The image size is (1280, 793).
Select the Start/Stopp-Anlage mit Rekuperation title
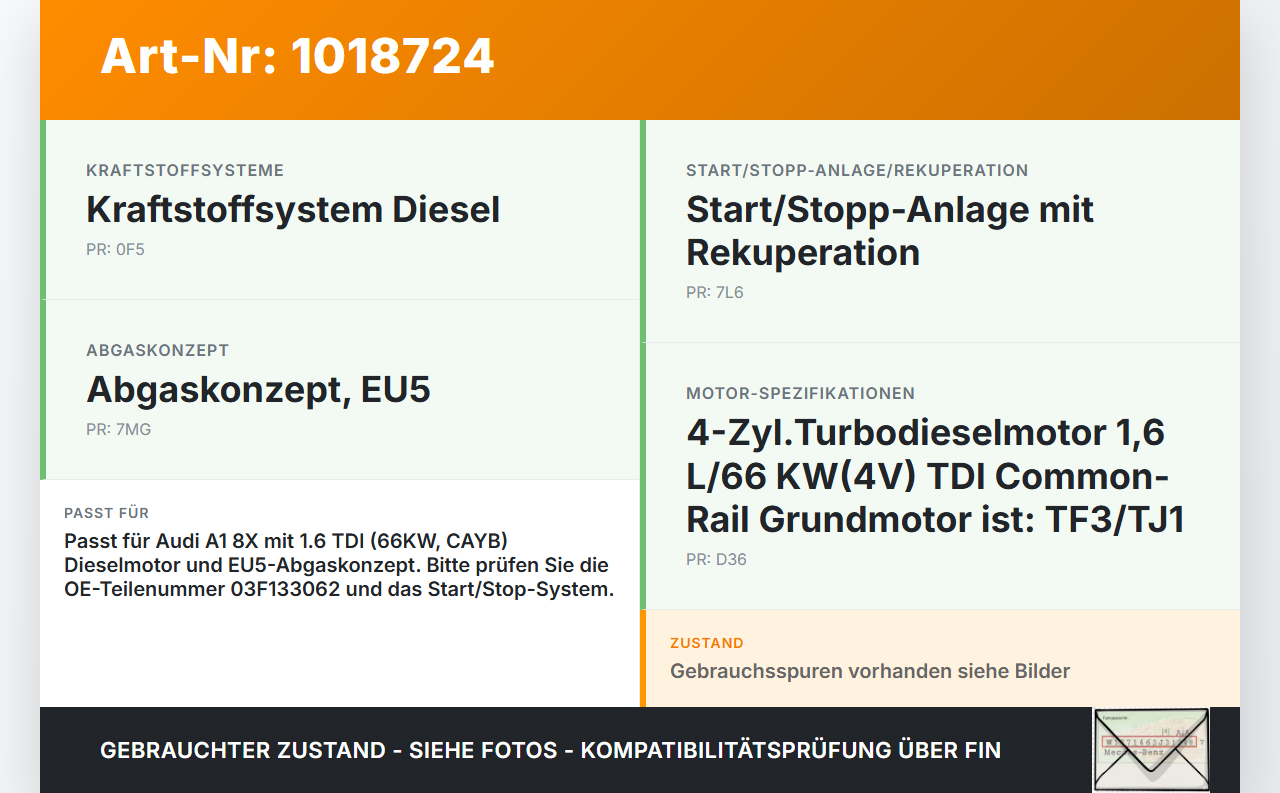(890, 231)
